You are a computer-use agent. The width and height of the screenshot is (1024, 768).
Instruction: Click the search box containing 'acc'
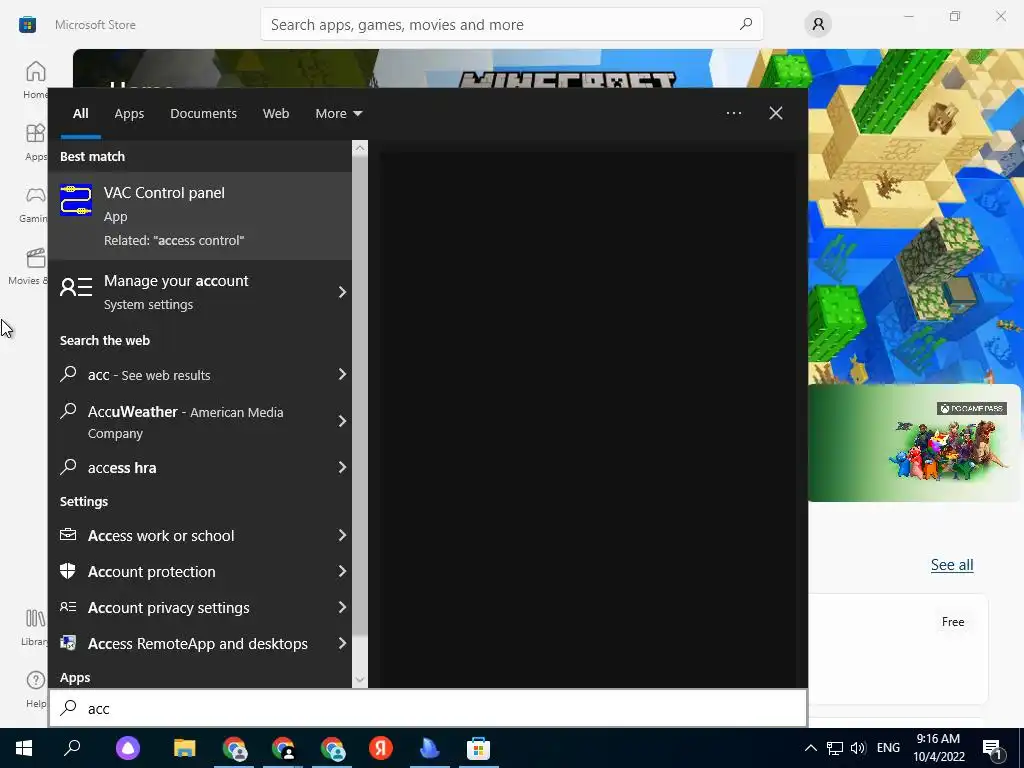(x=428, y=708)
